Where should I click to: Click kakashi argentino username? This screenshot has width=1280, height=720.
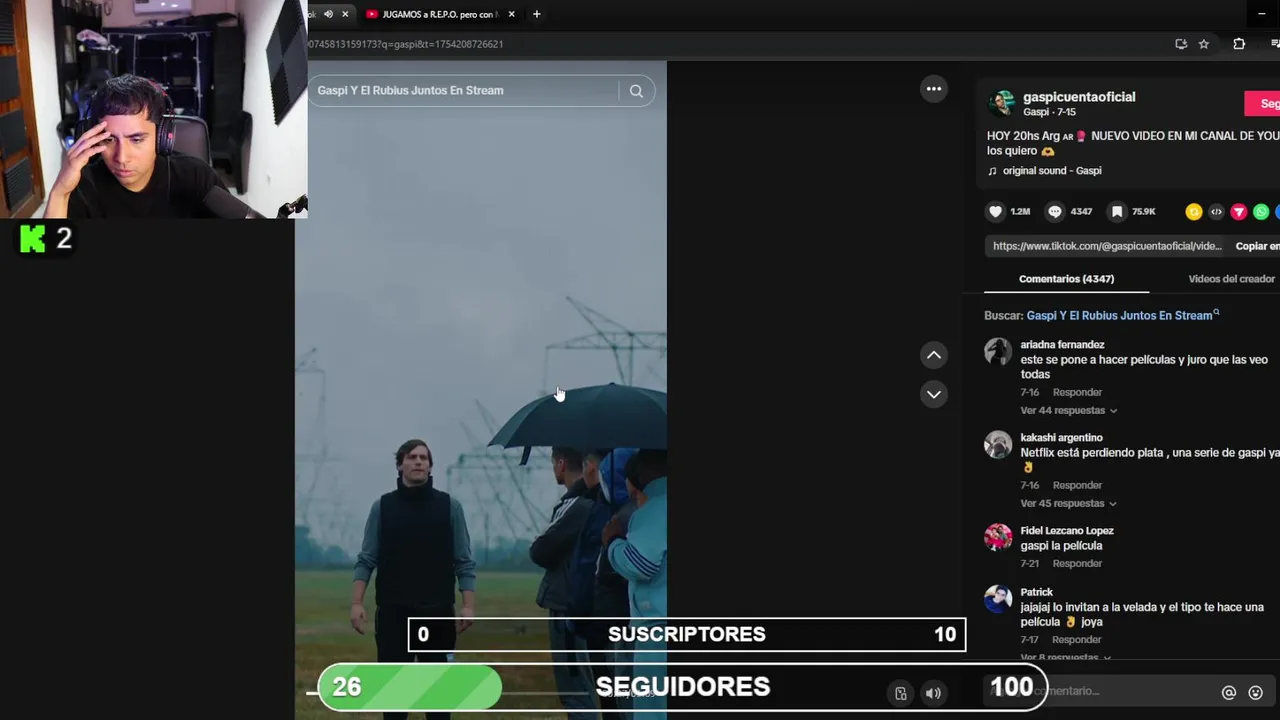click(x=1061, y=437)
